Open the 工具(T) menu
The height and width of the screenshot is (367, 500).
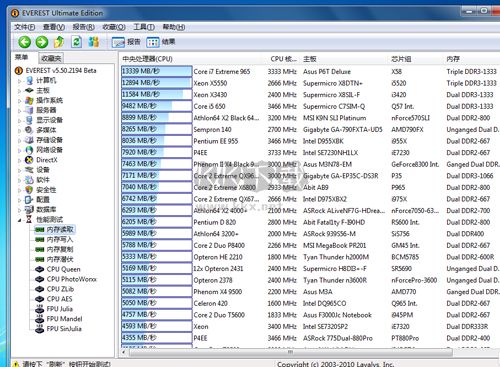[x=144, y=27]
